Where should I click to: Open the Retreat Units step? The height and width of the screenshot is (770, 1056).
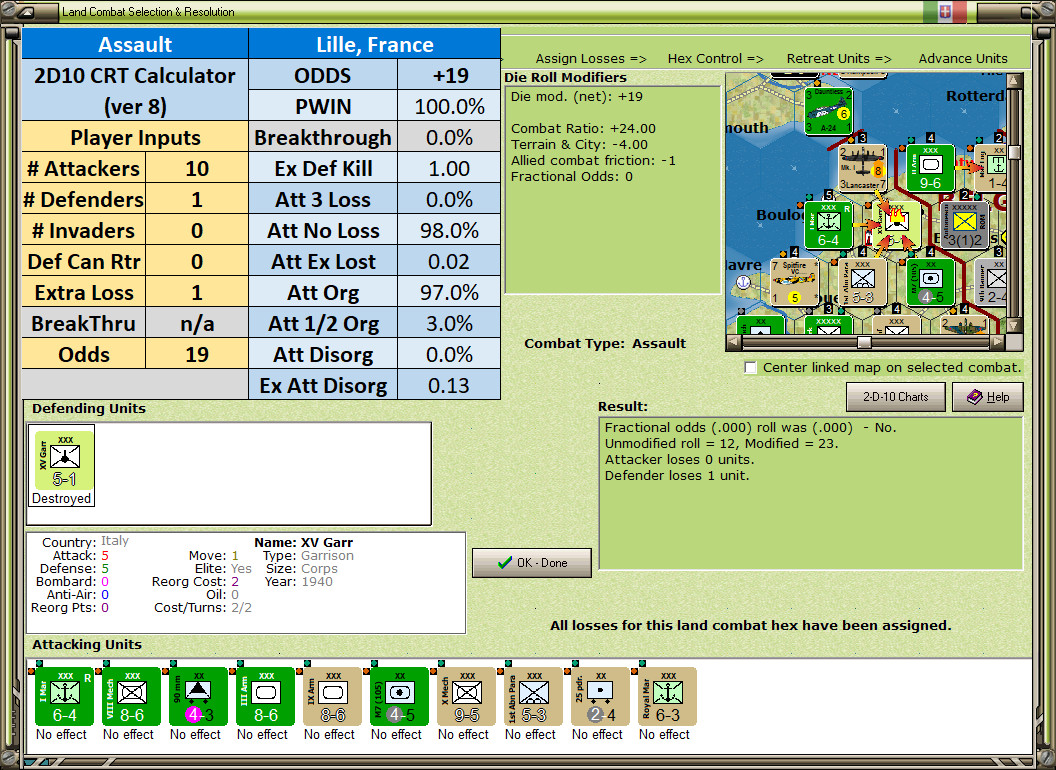coord(838,59)
